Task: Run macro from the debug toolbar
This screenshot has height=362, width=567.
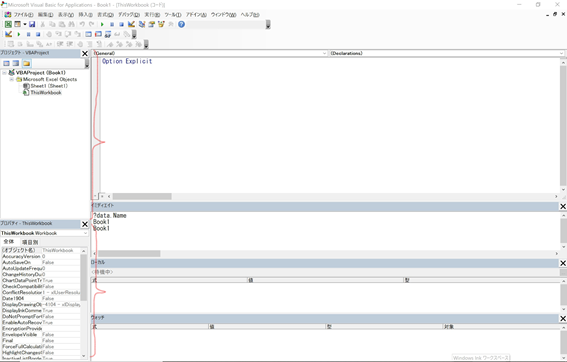Action: 18,34
